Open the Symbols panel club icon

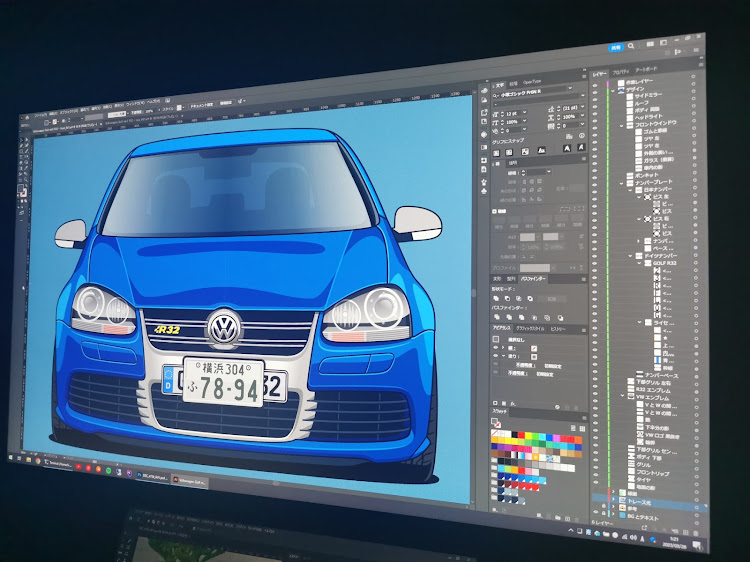click(484, 191)
